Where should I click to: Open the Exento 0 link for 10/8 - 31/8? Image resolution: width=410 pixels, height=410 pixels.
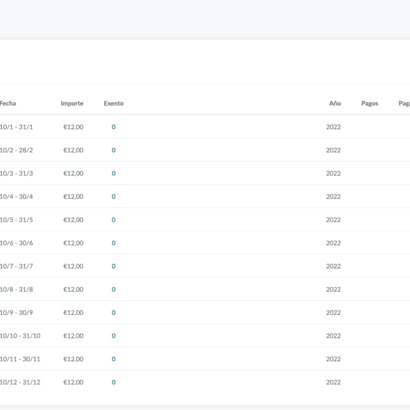[114, 289]
